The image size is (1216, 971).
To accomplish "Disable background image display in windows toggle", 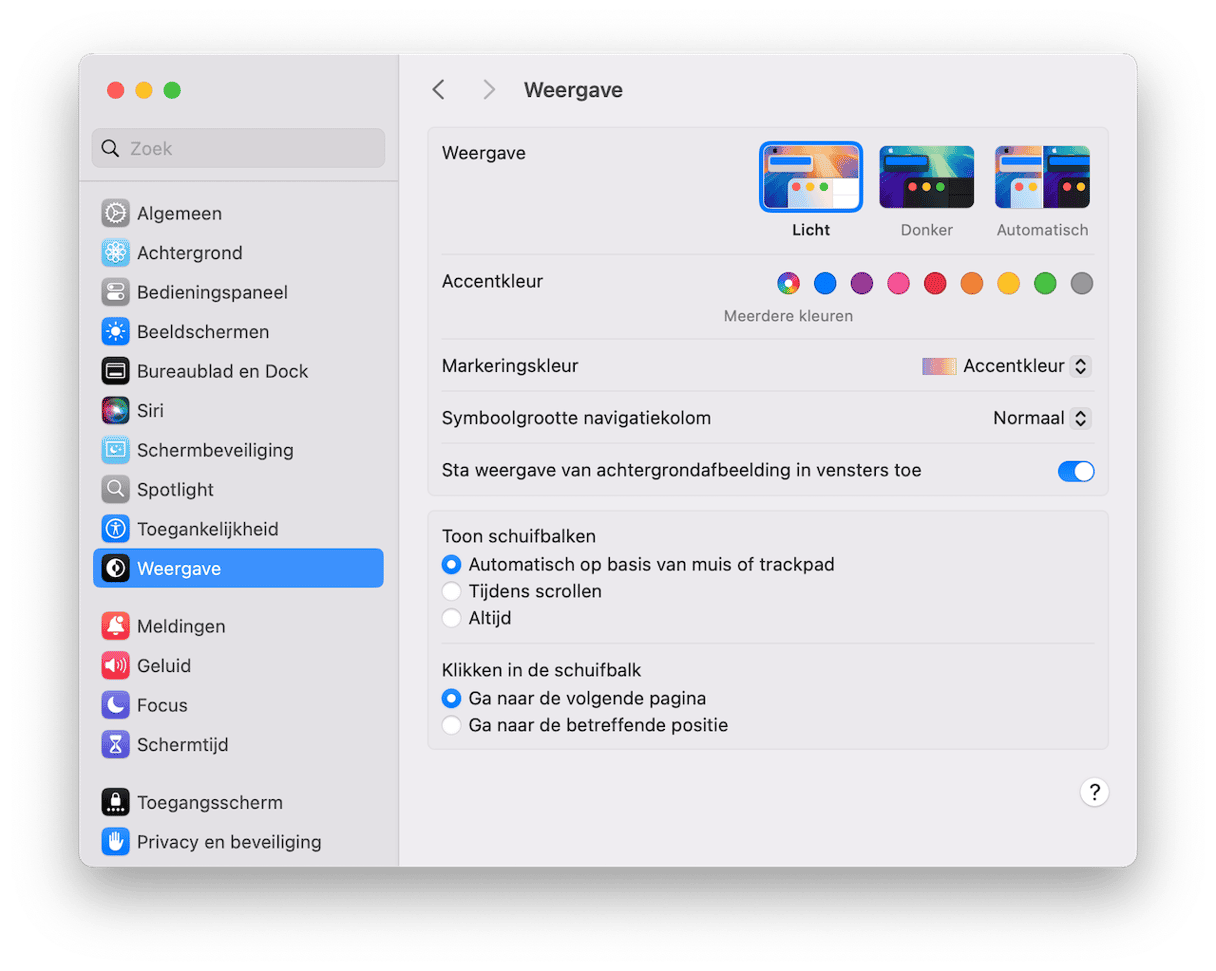I will pos(1076,471).
